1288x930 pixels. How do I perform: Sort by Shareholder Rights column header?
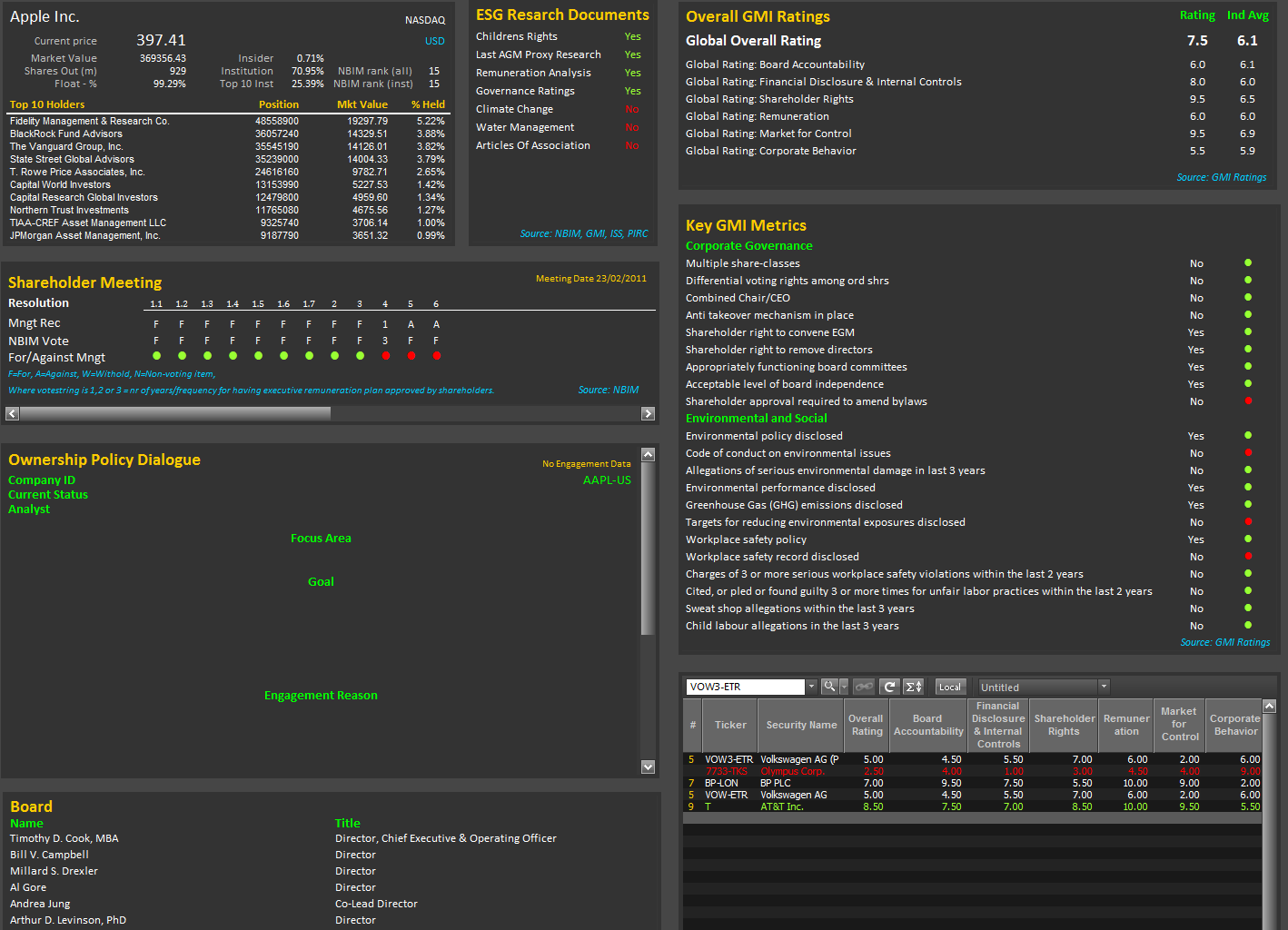pos(1065,725)
